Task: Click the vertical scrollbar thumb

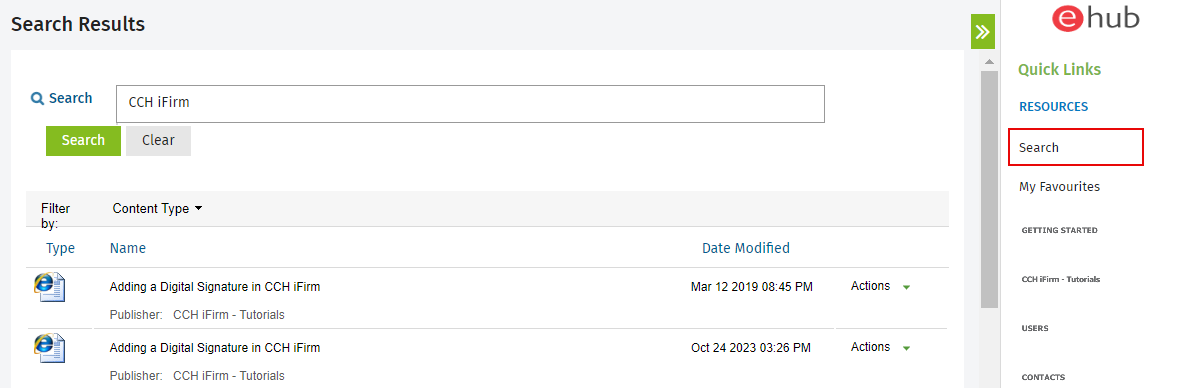Action: 989,189
